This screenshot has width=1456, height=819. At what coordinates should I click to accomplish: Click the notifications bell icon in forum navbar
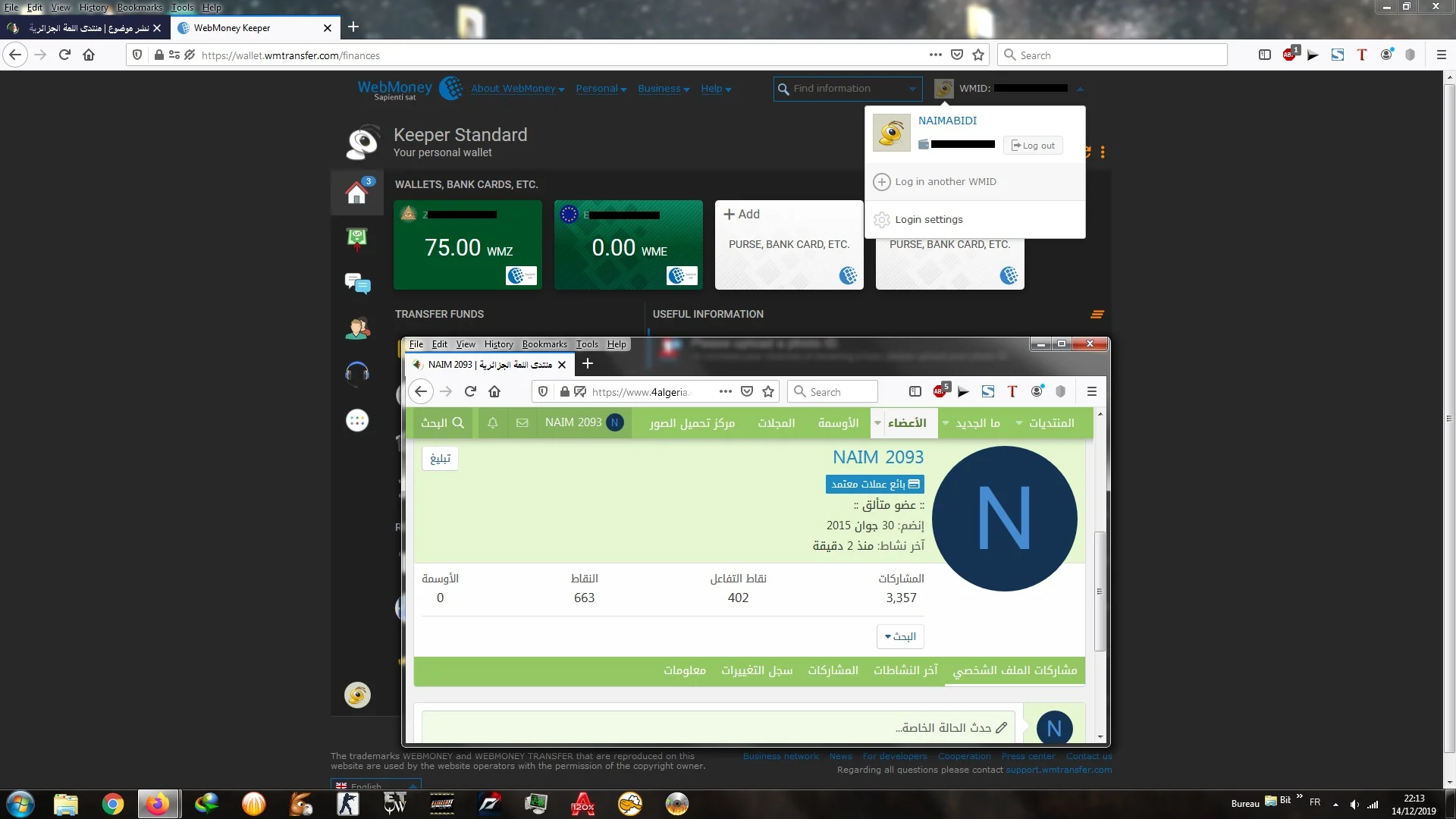pyautogui.click(x=492, y=423)
